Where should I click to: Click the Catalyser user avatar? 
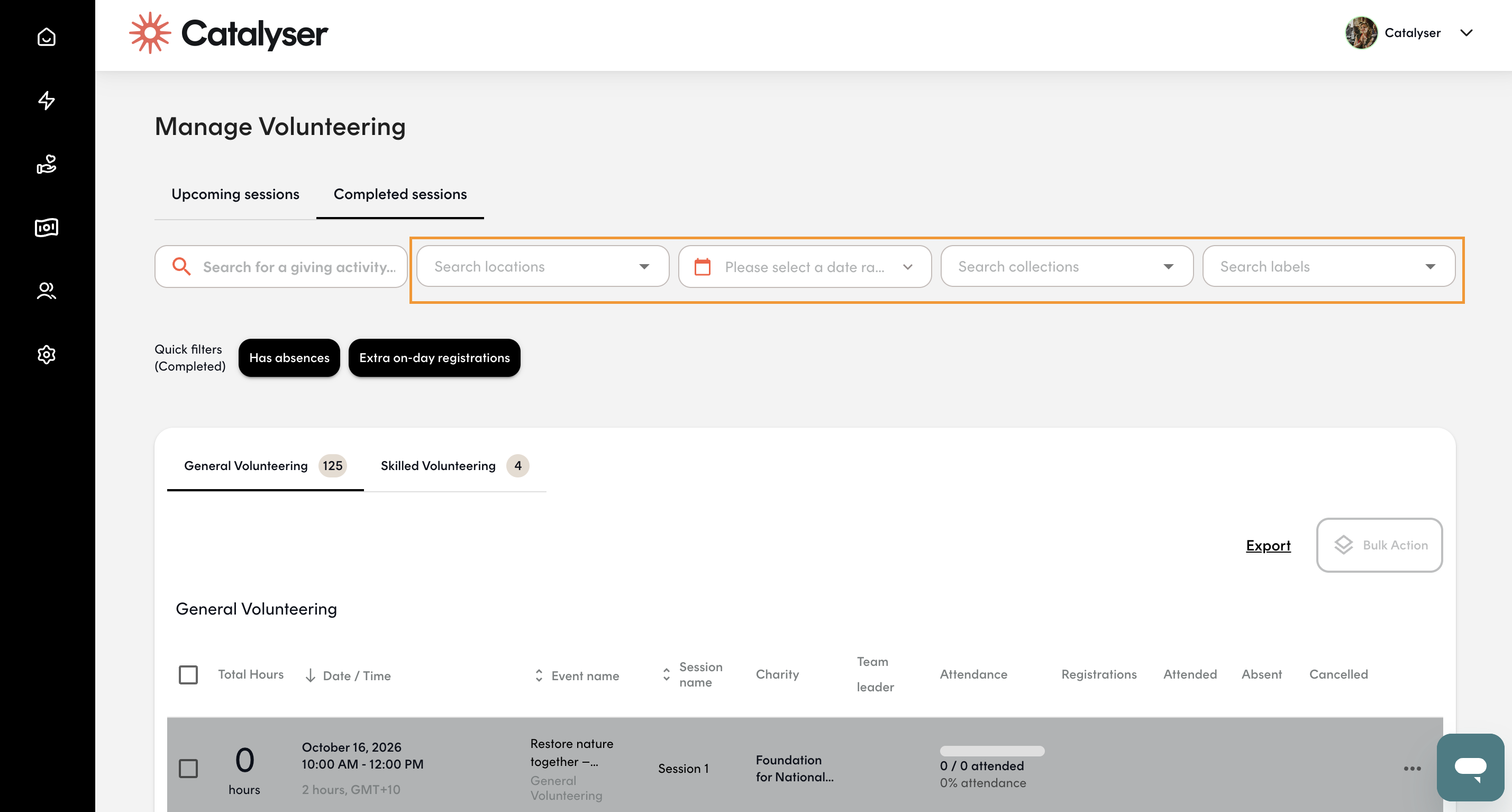tap(1361, 33)
